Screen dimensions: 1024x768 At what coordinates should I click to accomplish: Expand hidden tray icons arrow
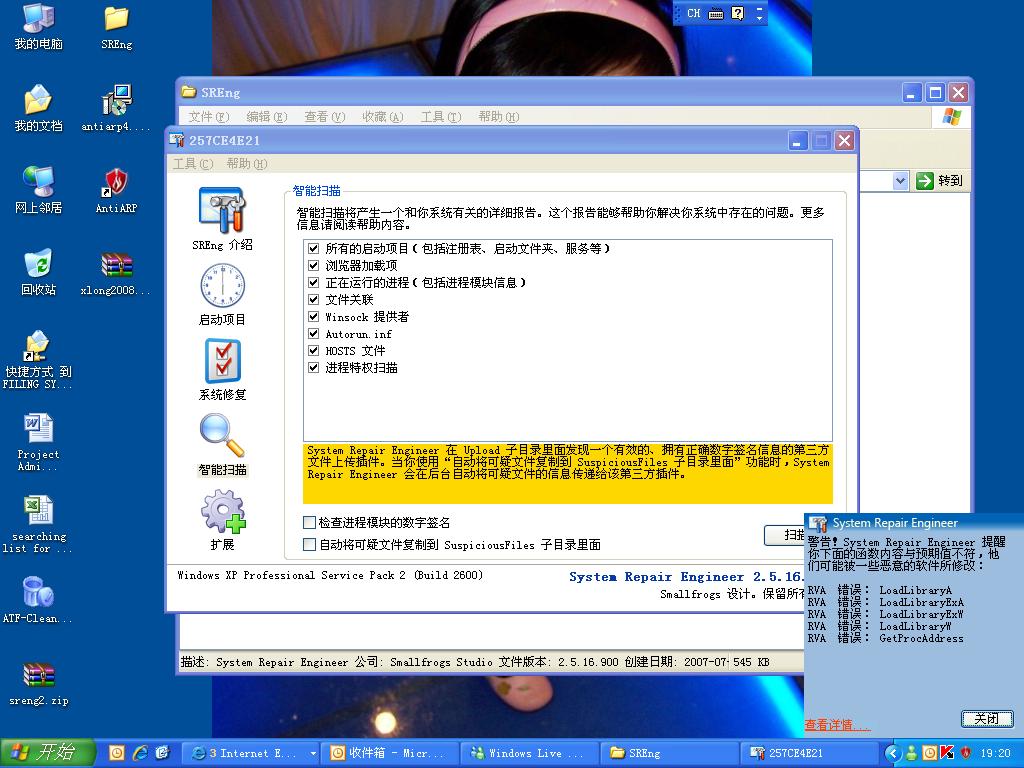click(893, 753)
